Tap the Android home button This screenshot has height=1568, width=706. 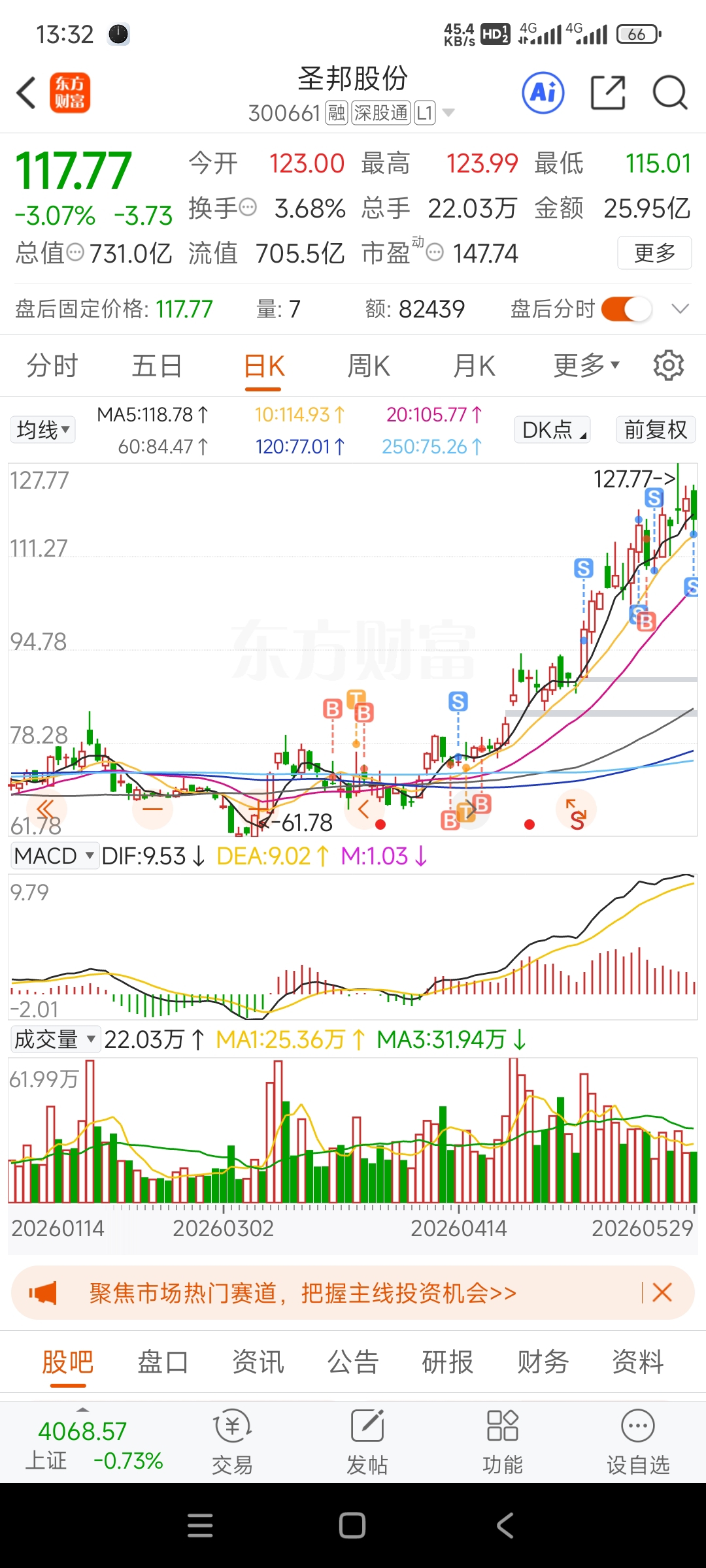pos(352,1526)
